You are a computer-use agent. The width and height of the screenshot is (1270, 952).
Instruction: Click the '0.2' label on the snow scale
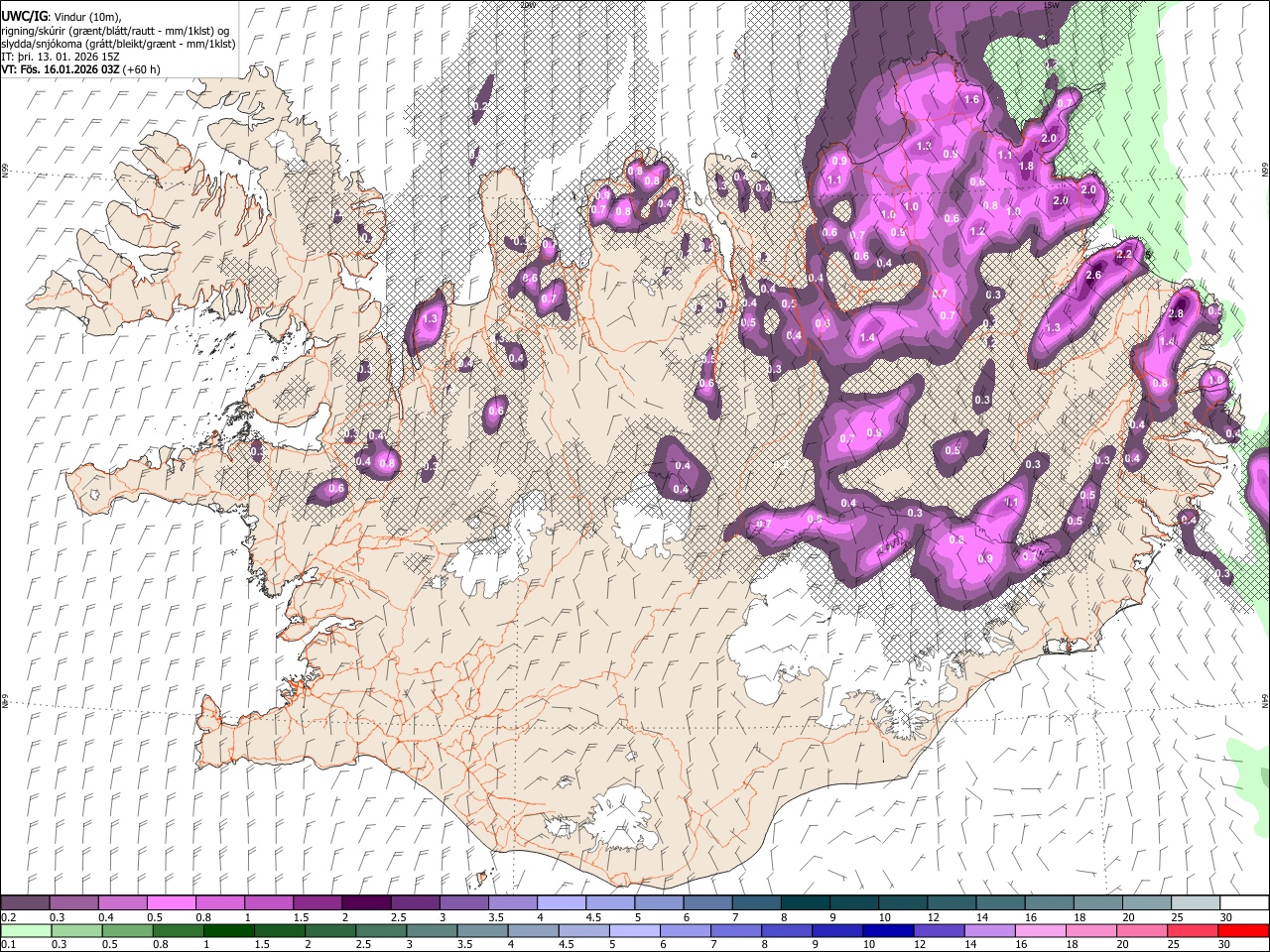click(x=8, y=917)
